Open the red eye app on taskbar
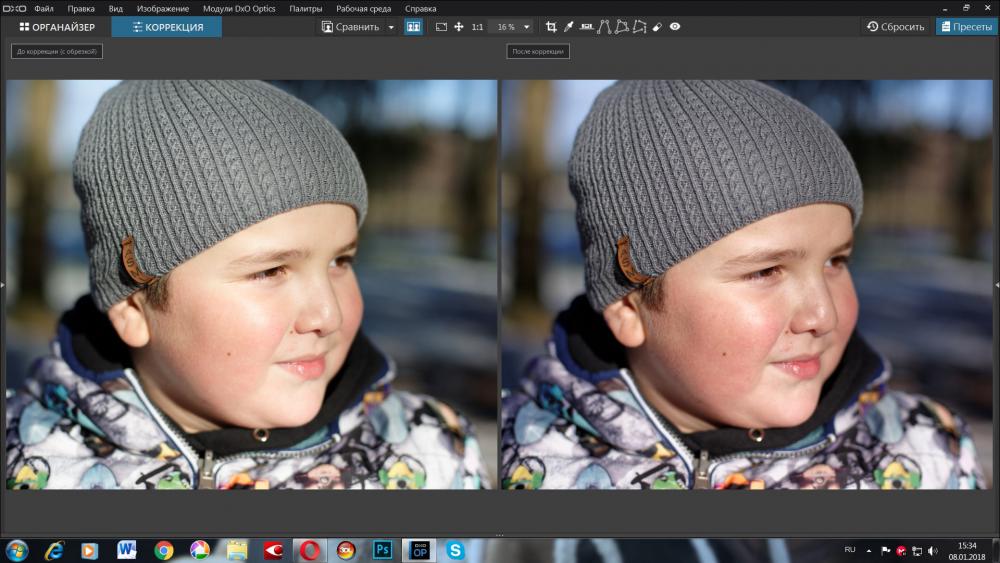 point(273,551)
